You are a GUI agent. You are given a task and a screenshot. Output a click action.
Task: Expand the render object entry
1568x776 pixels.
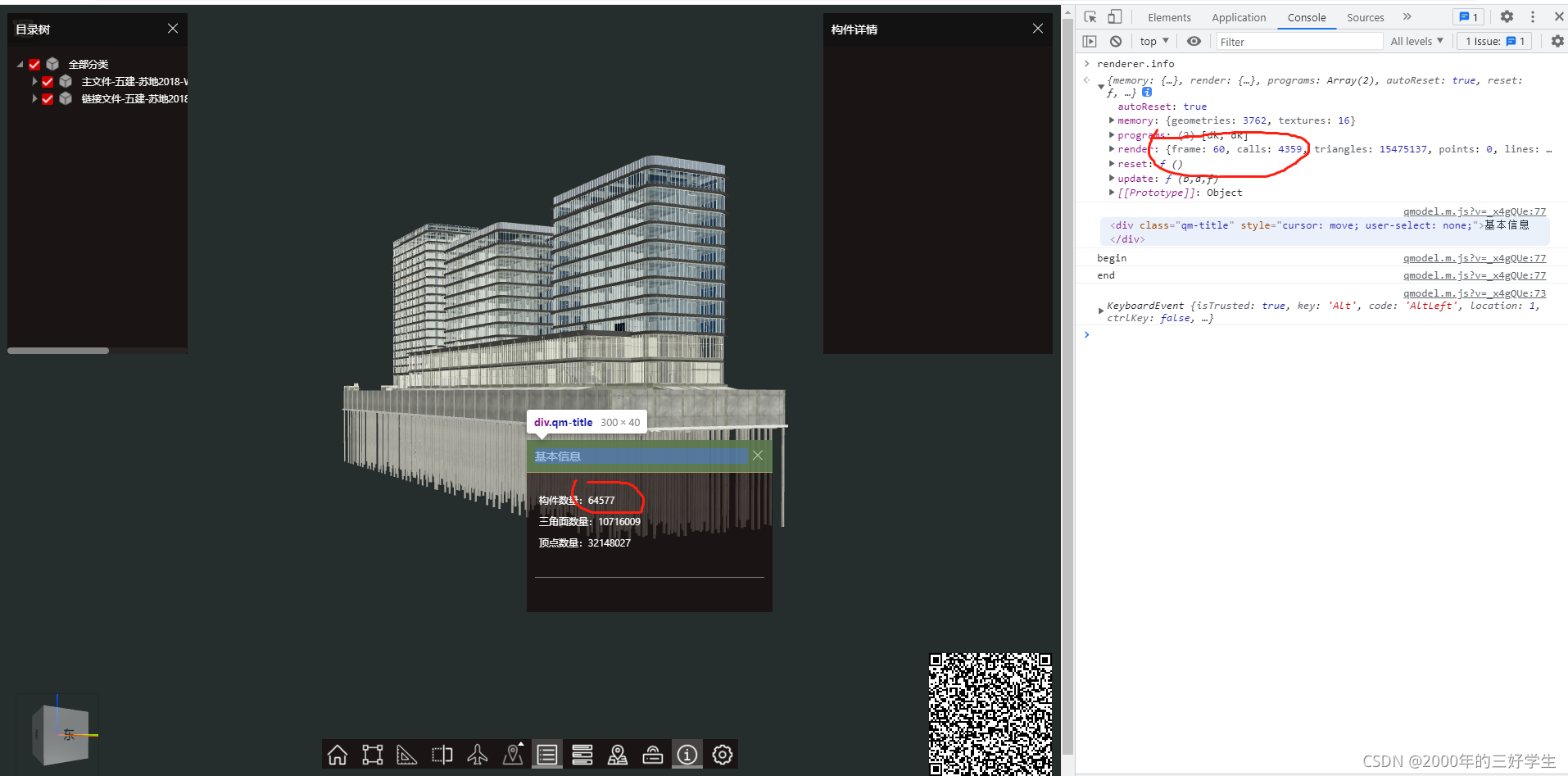pos(1112,149)
